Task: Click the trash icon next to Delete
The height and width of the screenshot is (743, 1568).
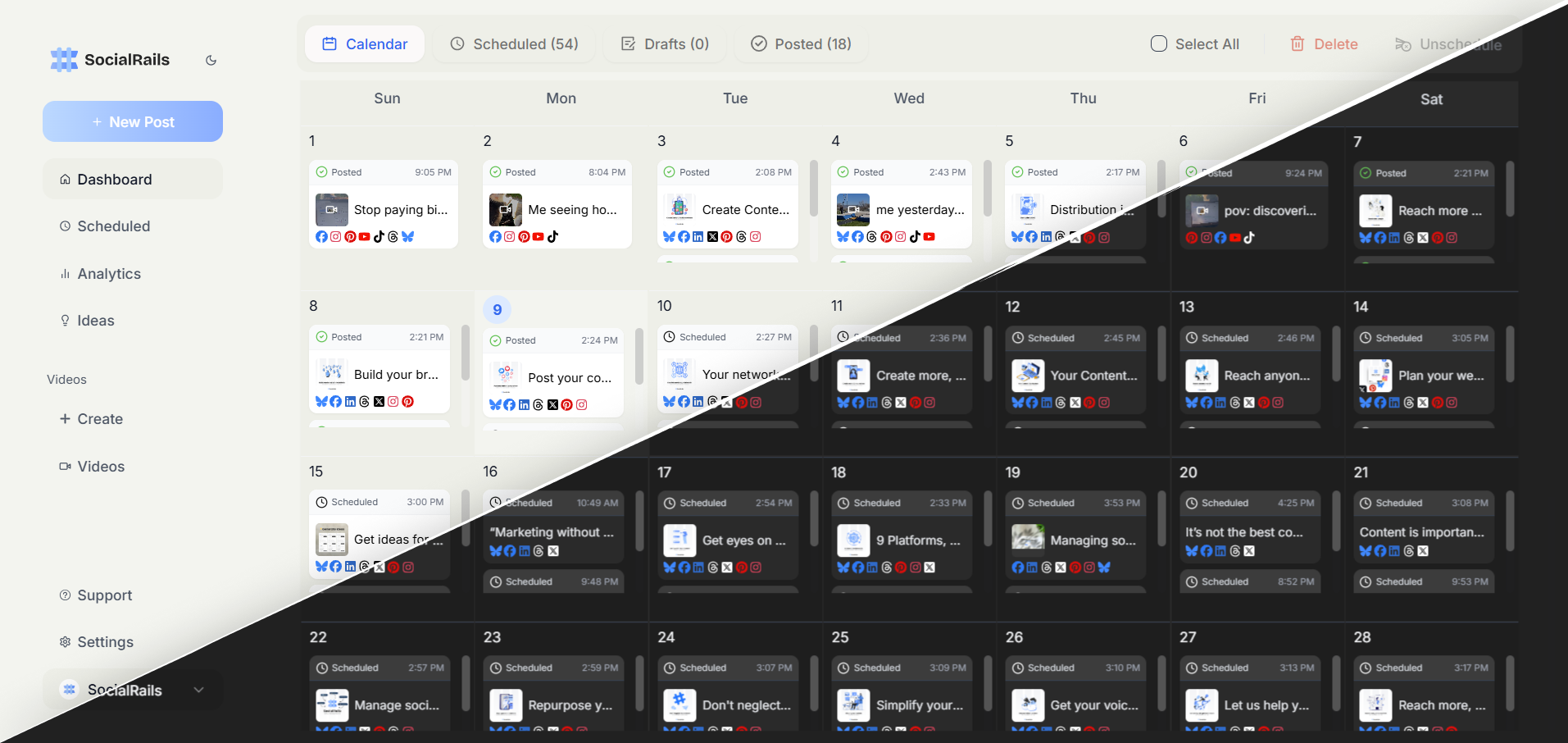Action: pos(1298,43)
